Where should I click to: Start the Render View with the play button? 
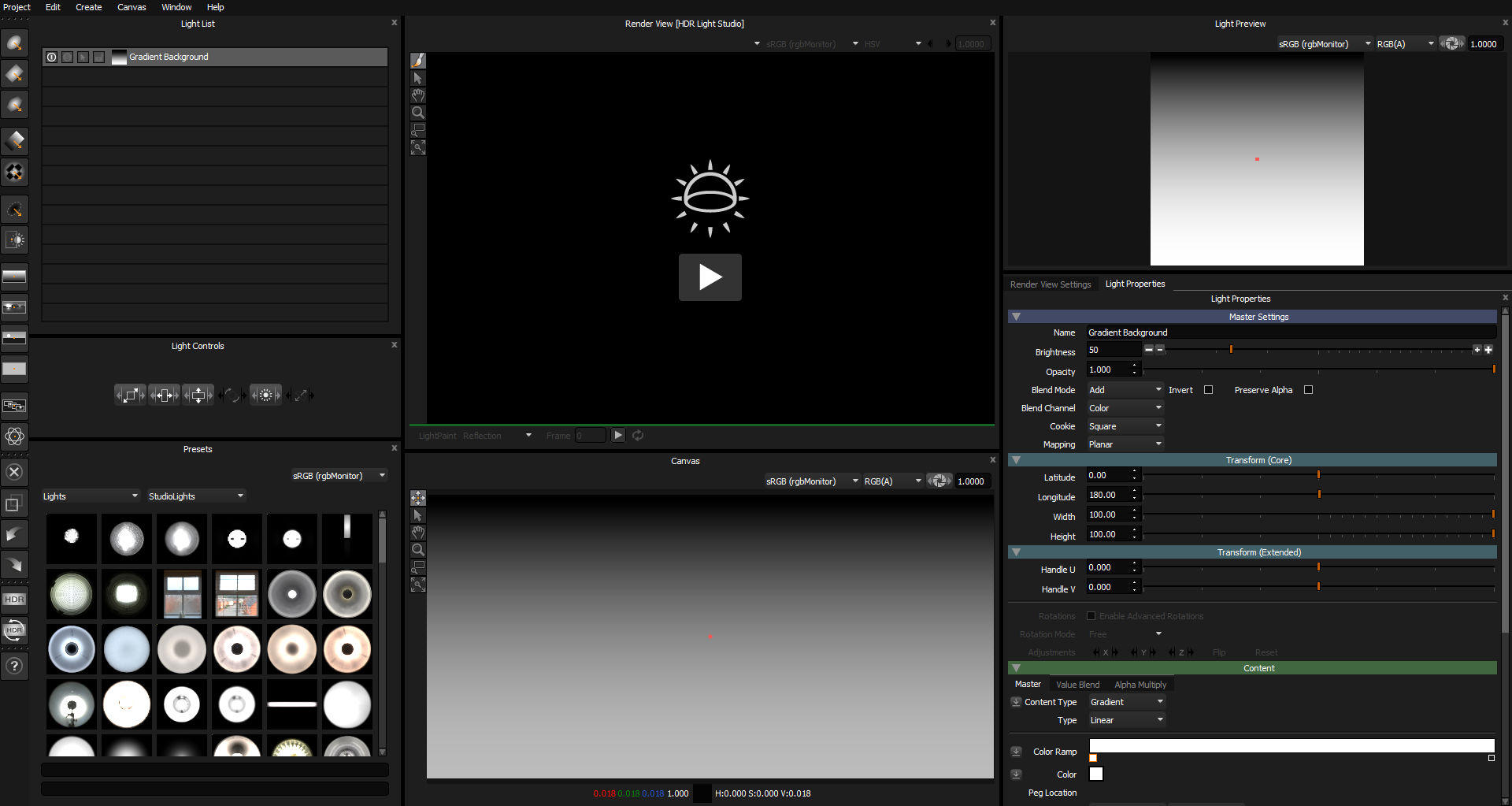tap(710, 277)
